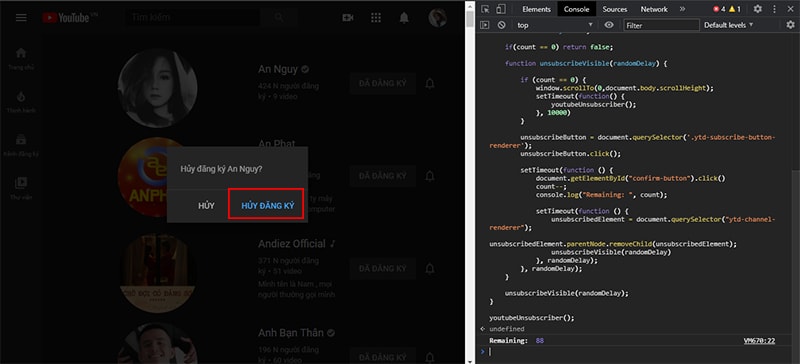This screenshot has height=364, width=800.
Task: Toggle notification bell for Andiez Official channel
Action: pos(430,269)
